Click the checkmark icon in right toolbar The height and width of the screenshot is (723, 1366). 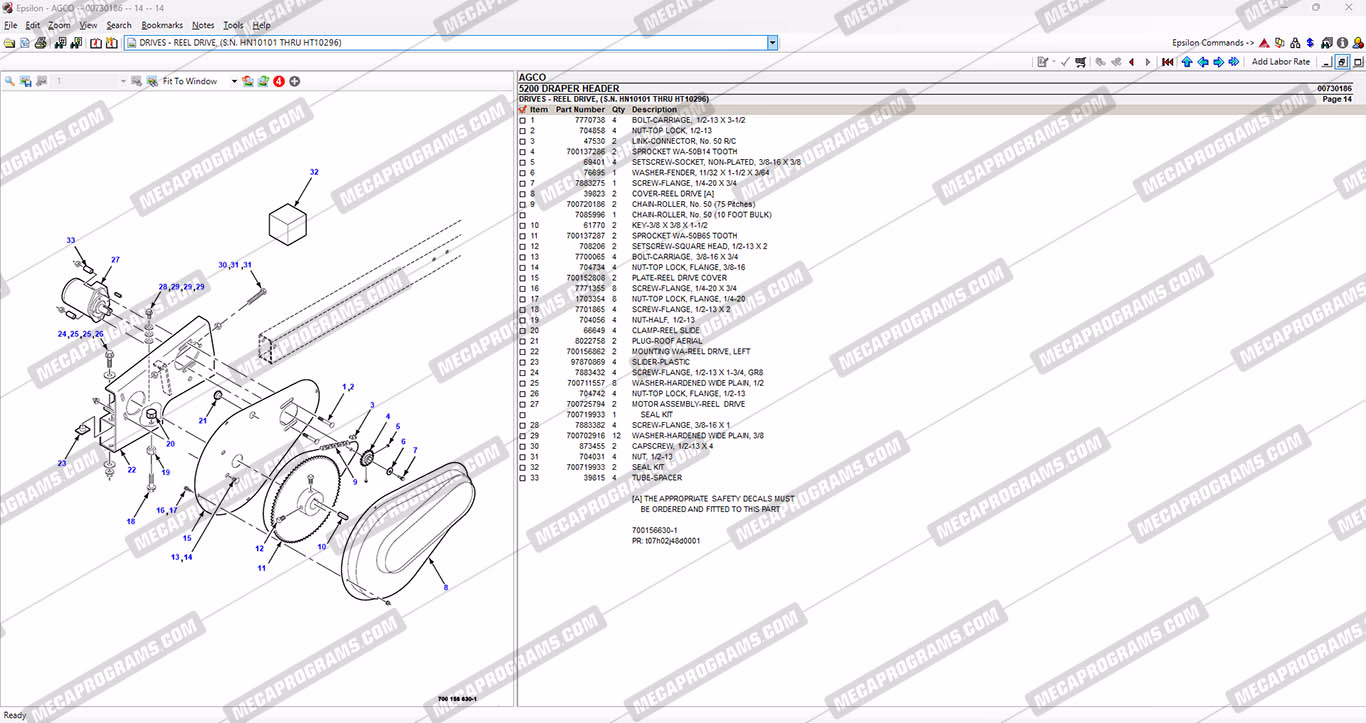coord(1066,62)
